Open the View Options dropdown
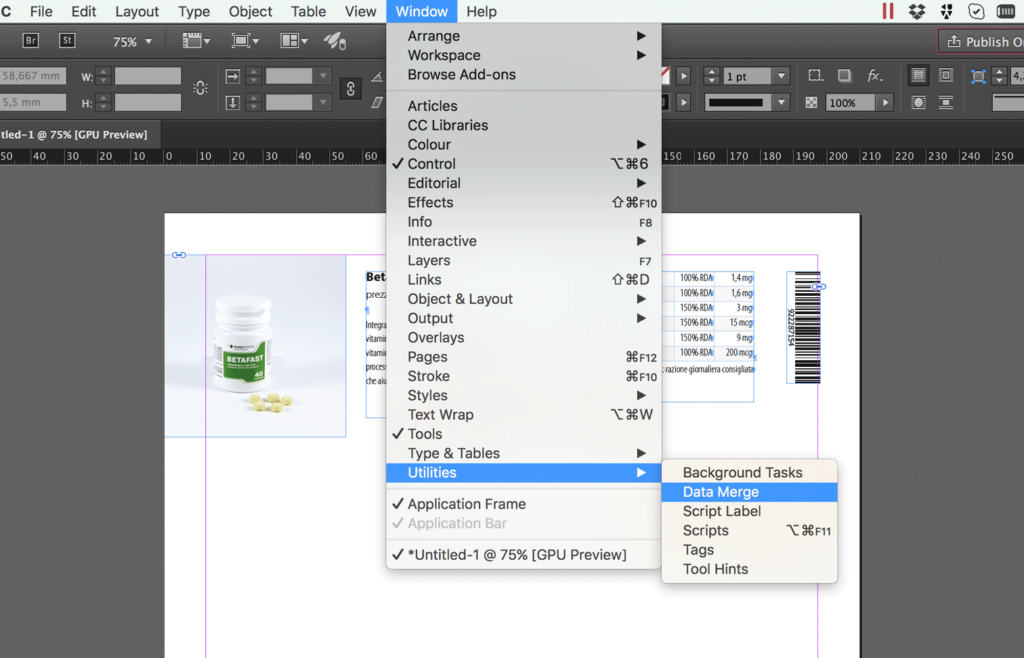This screenshot has height=658, width=1024. pyautogui.click(x=196, y=41)
